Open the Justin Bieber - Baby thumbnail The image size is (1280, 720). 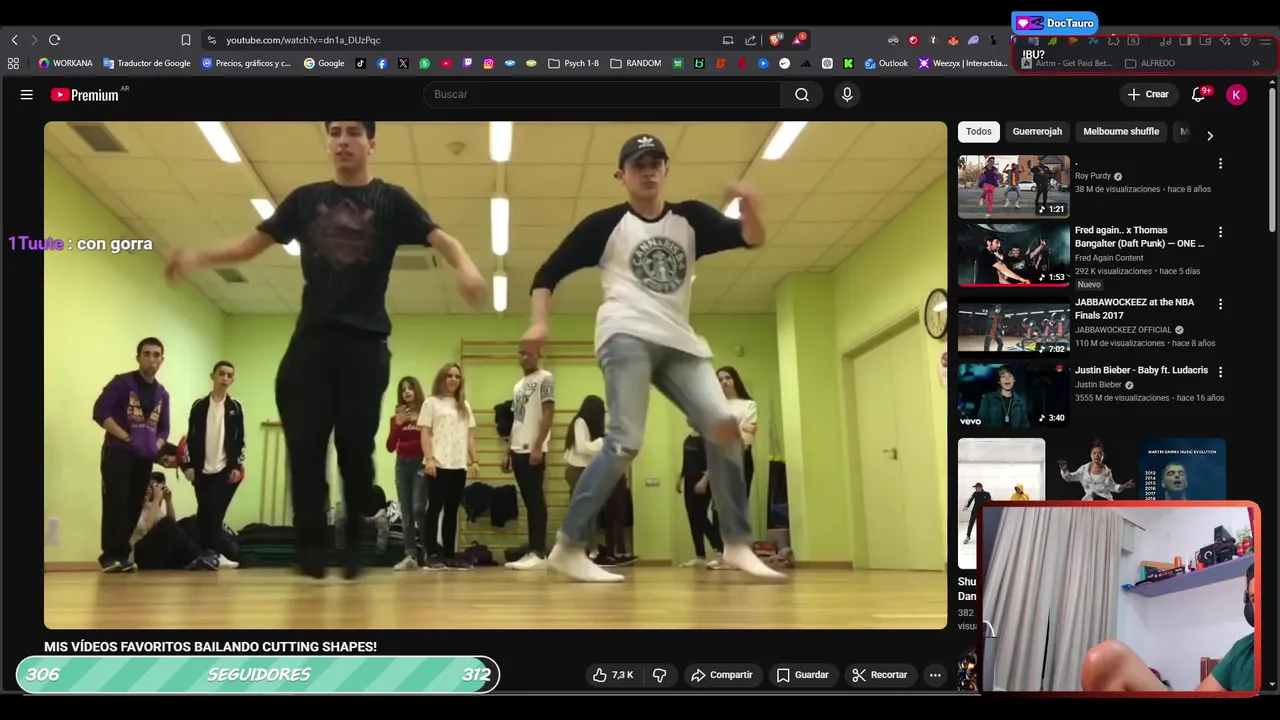(1014, 395)
